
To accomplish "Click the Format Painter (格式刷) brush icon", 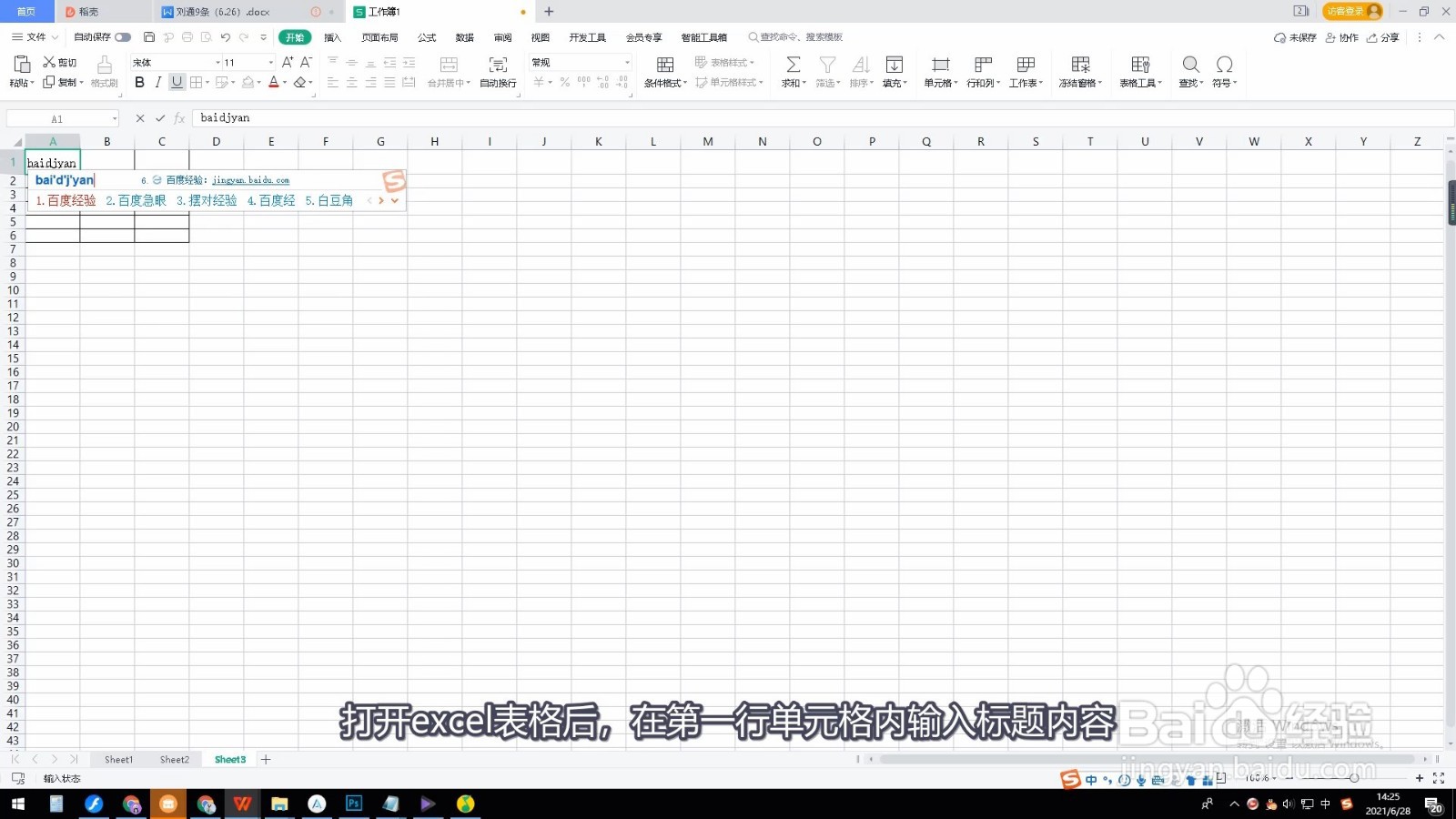I will (x=105, y=65).
